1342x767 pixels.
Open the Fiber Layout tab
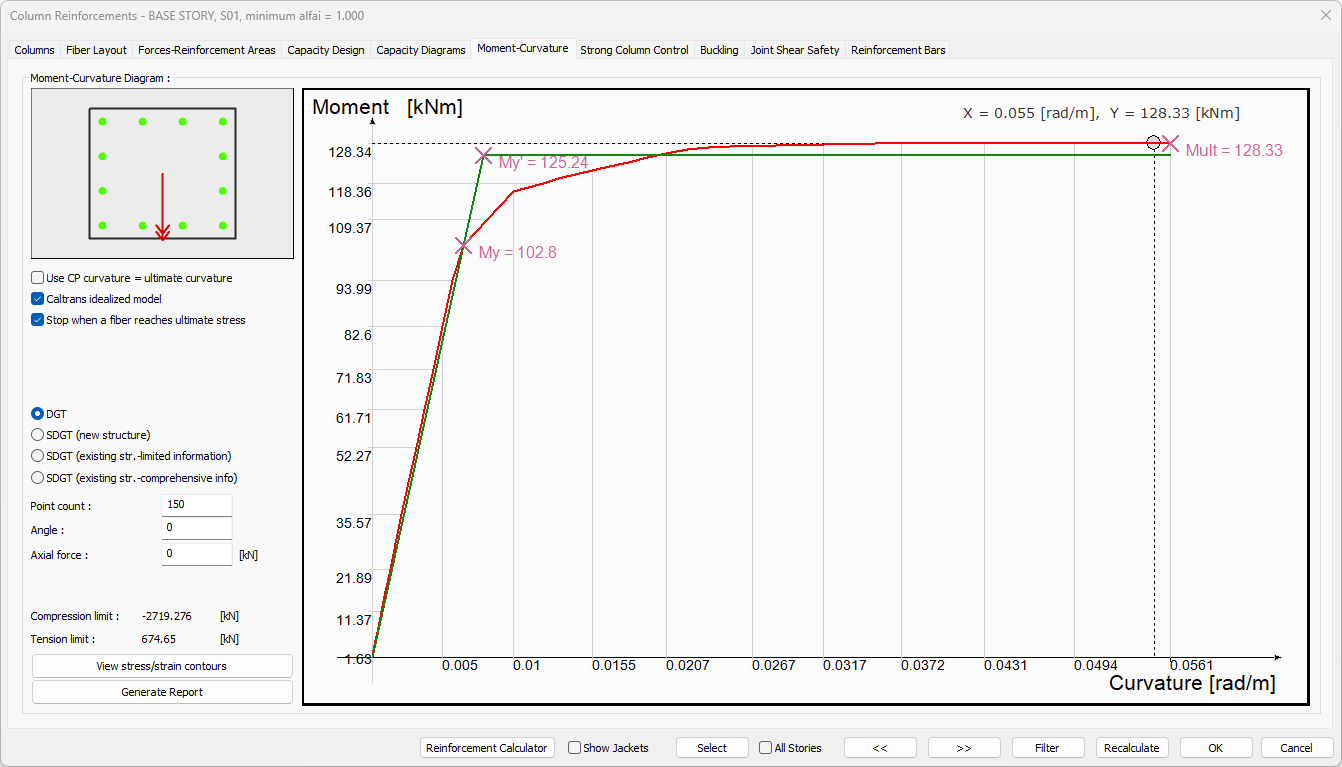(96, 50)
